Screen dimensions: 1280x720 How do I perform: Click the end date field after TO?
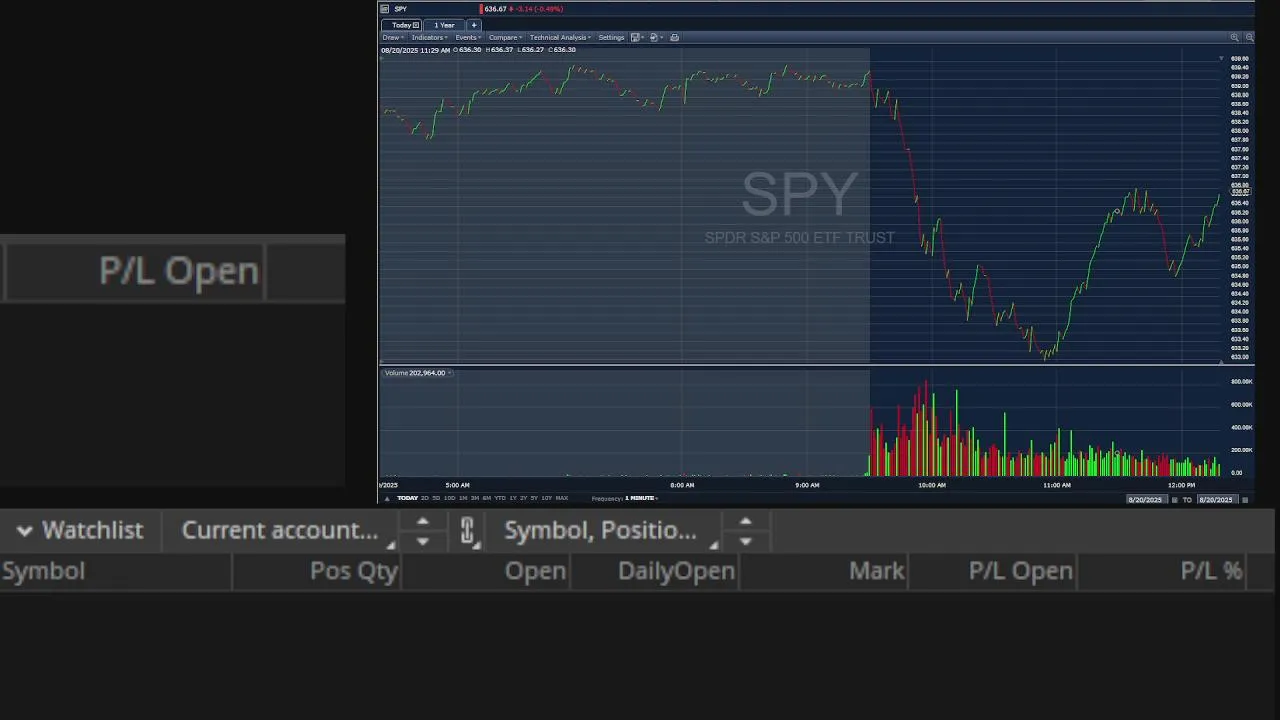[x=1217, y=500]
